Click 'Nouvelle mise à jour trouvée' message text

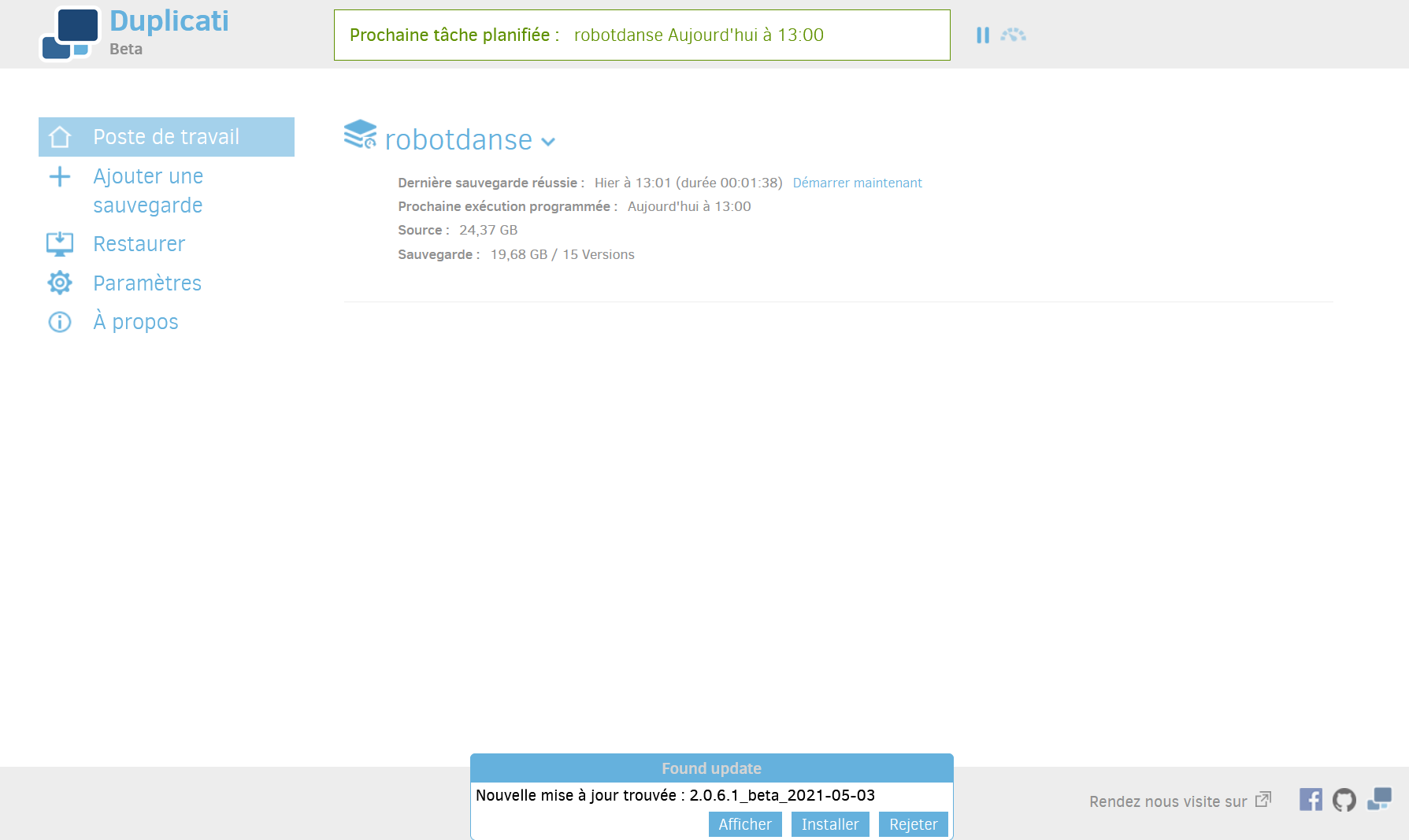675,795
